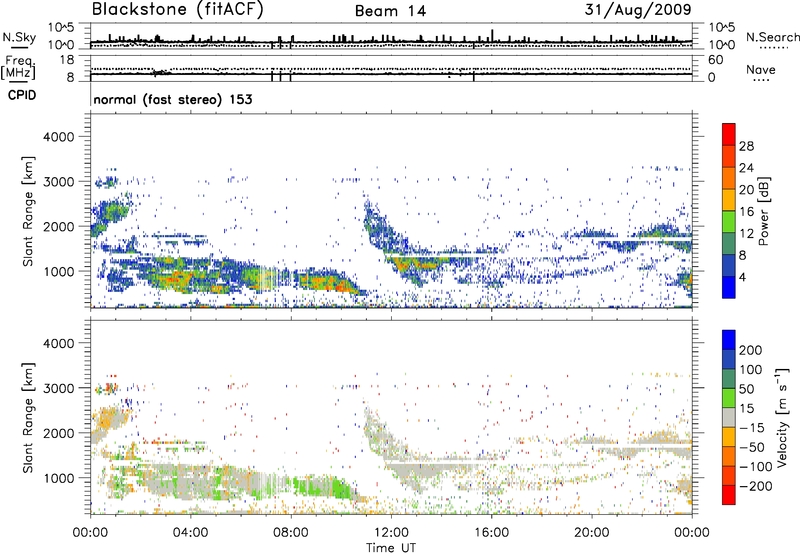800x554 pixels.
Task: Click the '16:00' time tick label
Action: (492, 533)
